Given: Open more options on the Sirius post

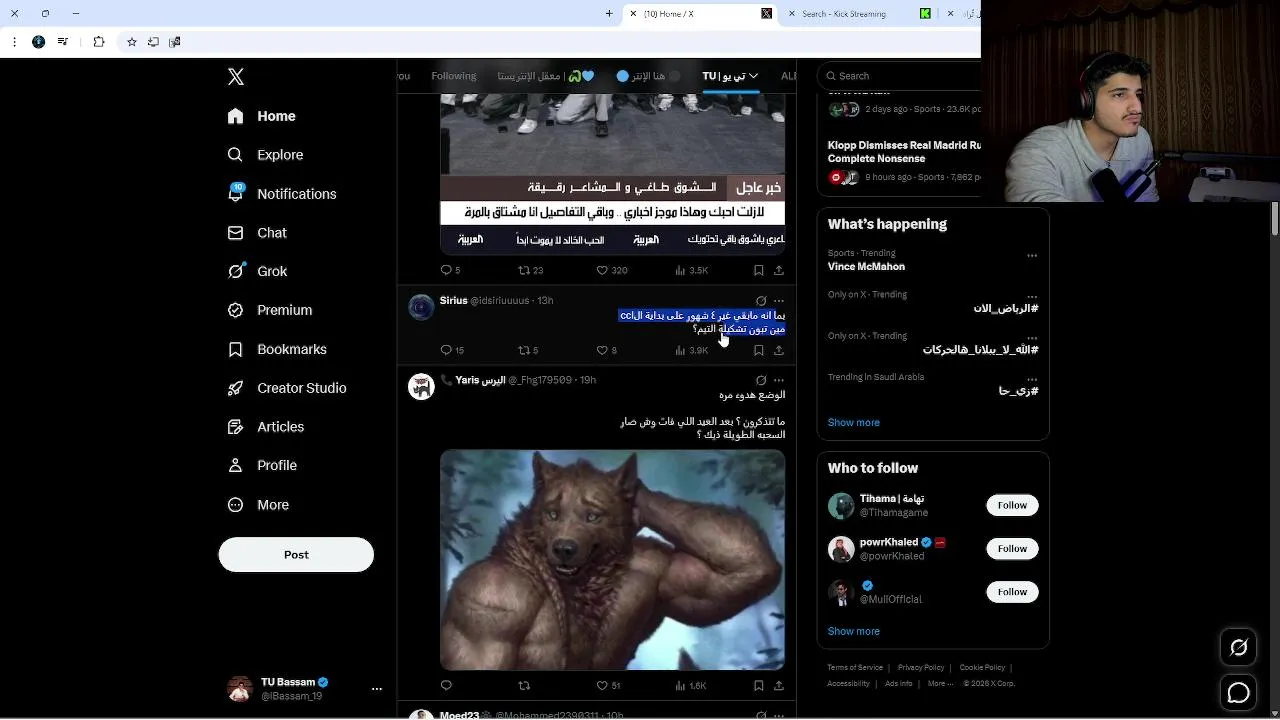Looking at the screenshot, I should pyautogui.click(x=779, y=301).
